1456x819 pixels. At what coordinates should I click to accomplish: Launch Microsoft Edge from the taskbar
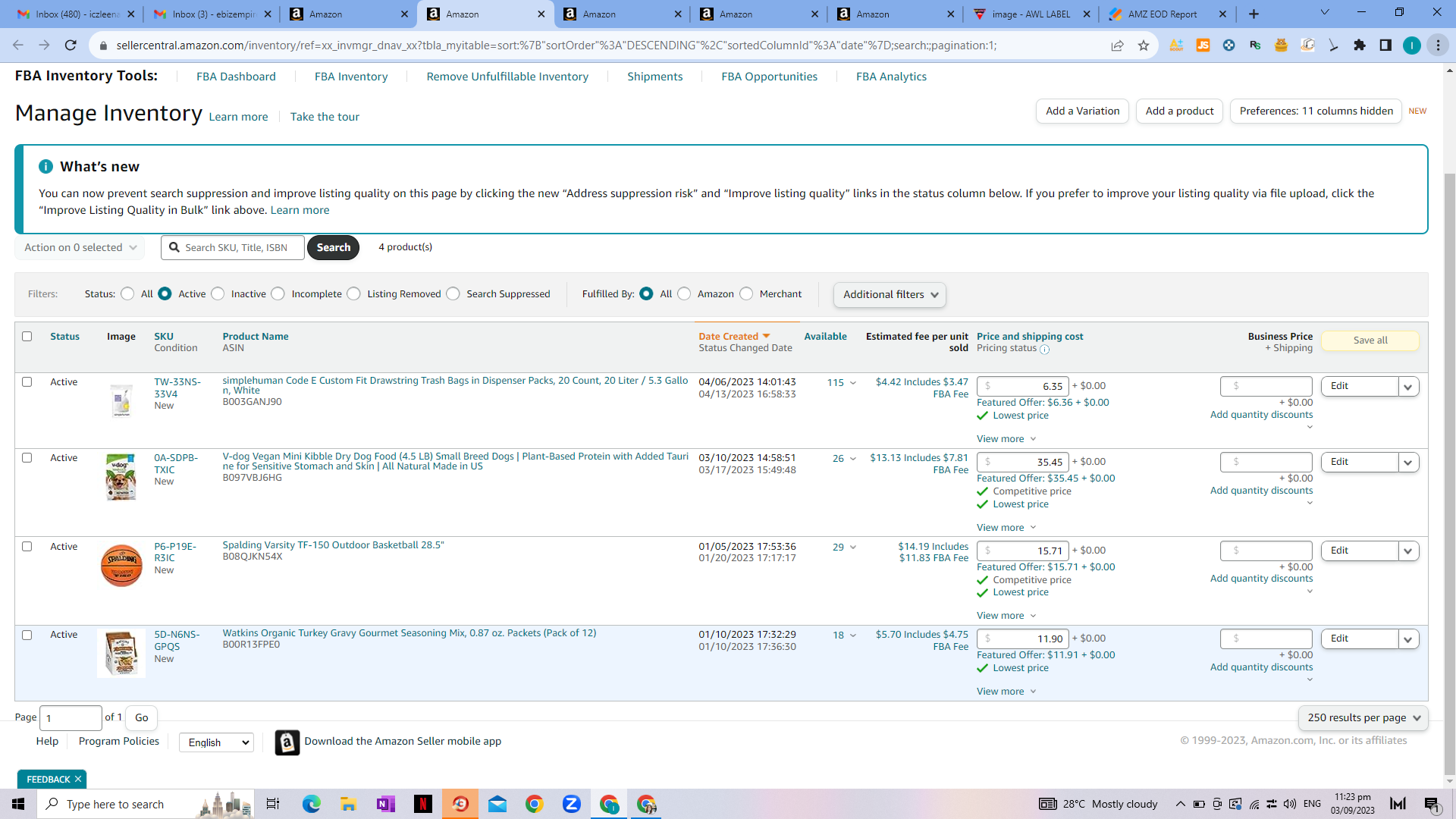(x=312, y=804)
